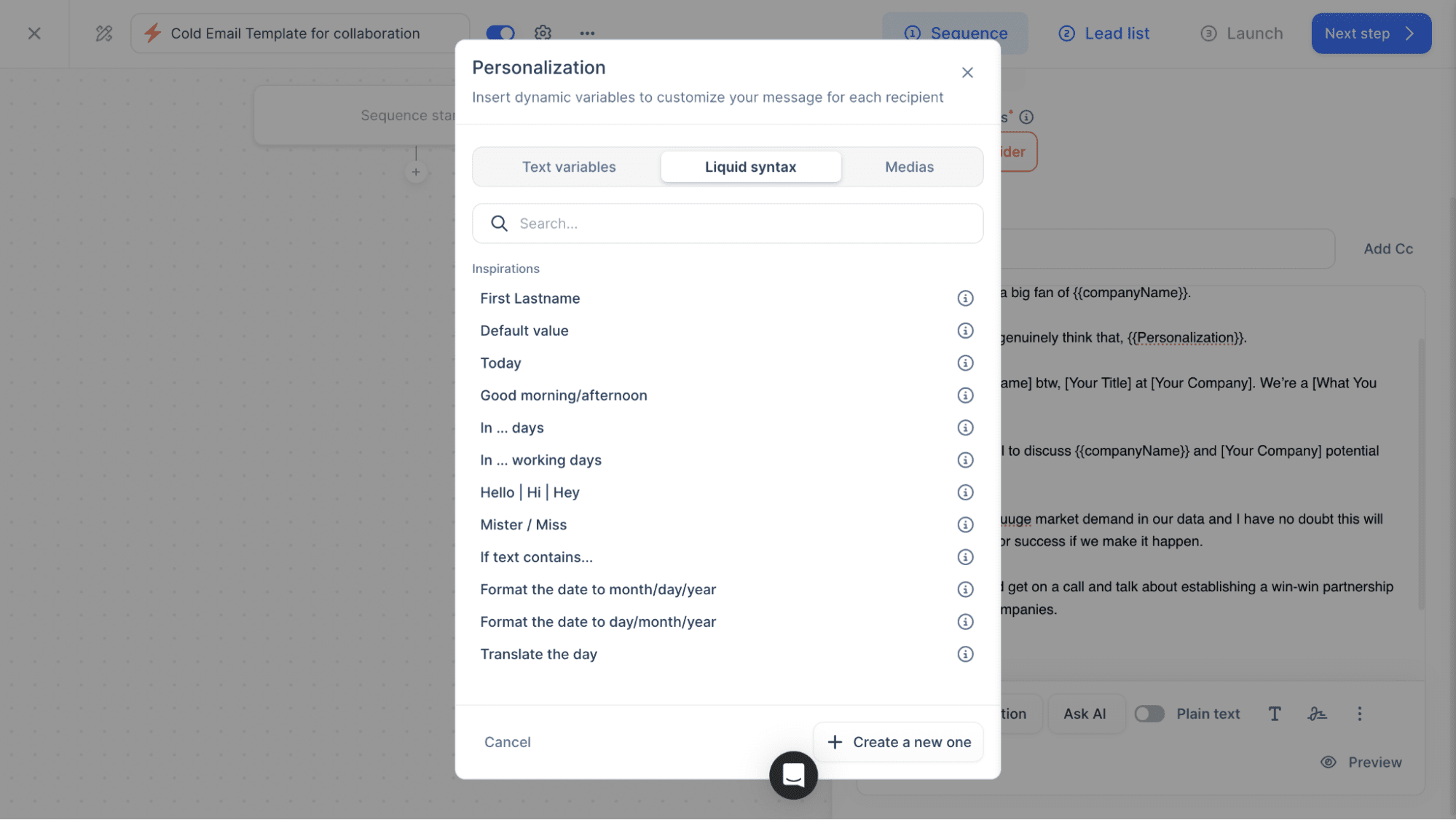Click info icon next to First Lastname
This screenshot has height=820, width=1456.
tap(965, 299)
